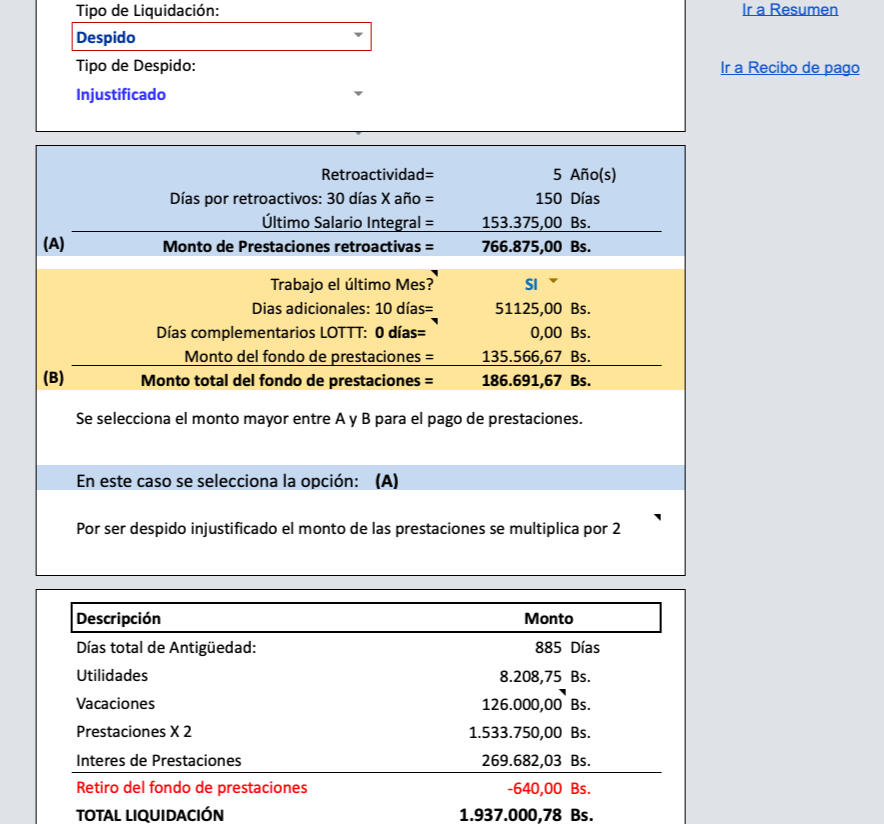Select Monto total del fondo value 186.691,67
This screenshot has height=824, width=884.
522,380
